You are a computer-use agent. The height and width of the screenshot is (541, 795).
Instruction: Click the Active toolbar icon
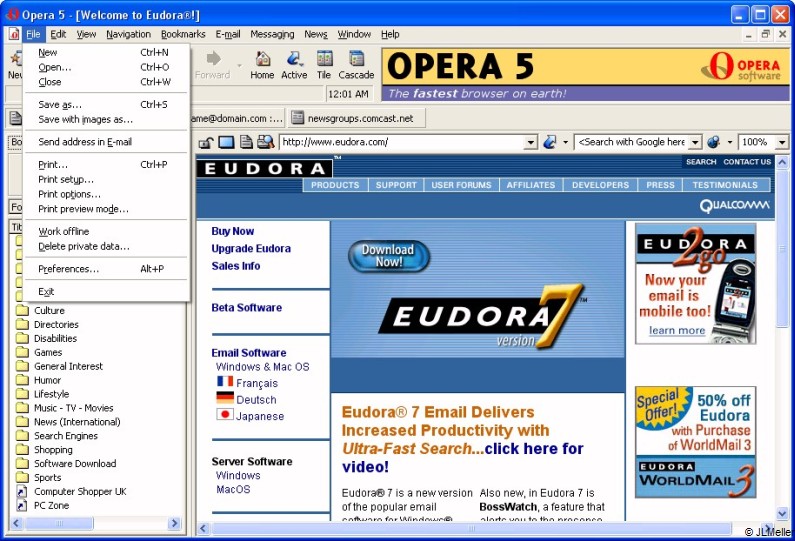[294, 59]
